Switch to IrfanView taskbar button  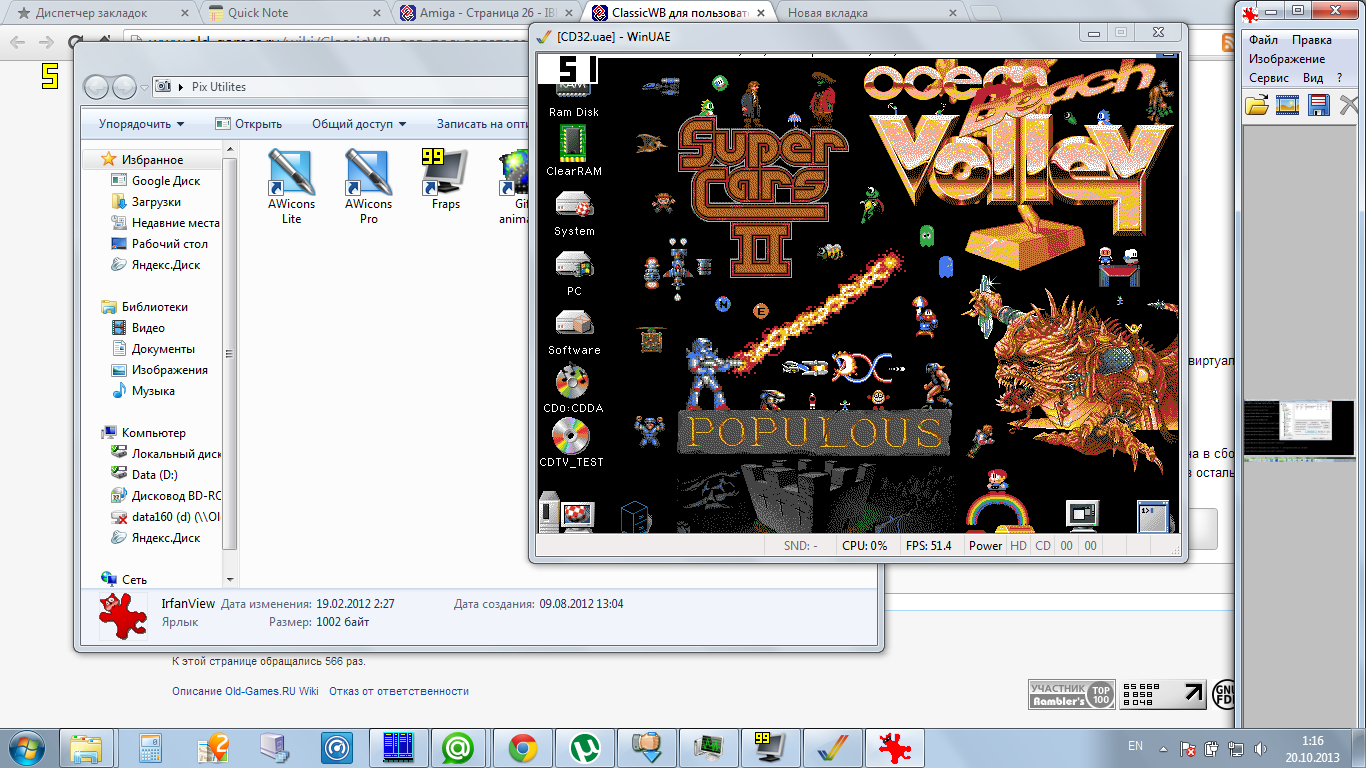coord(894,748)
